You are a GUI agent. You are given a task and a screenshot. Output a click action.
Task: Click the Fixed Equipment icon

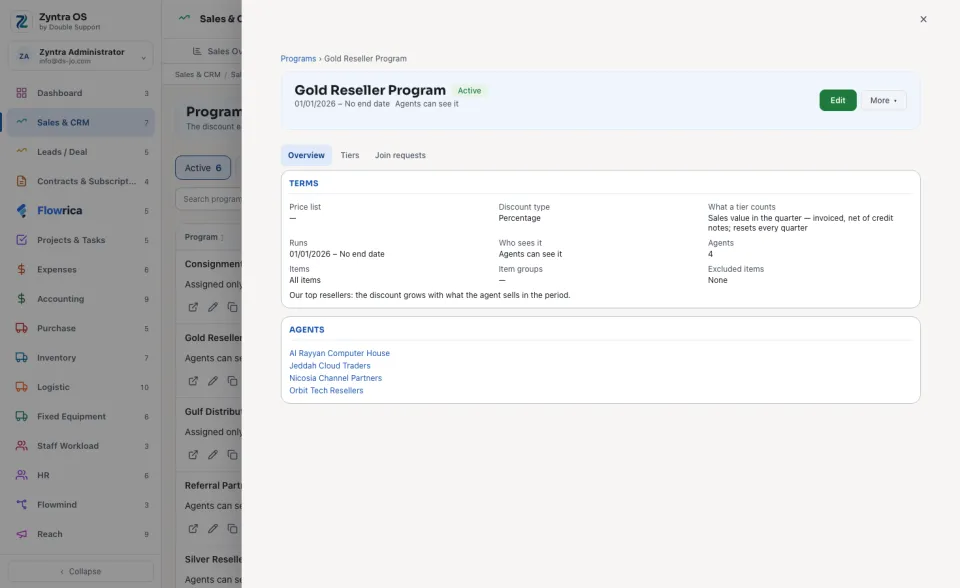pos(21,416)
